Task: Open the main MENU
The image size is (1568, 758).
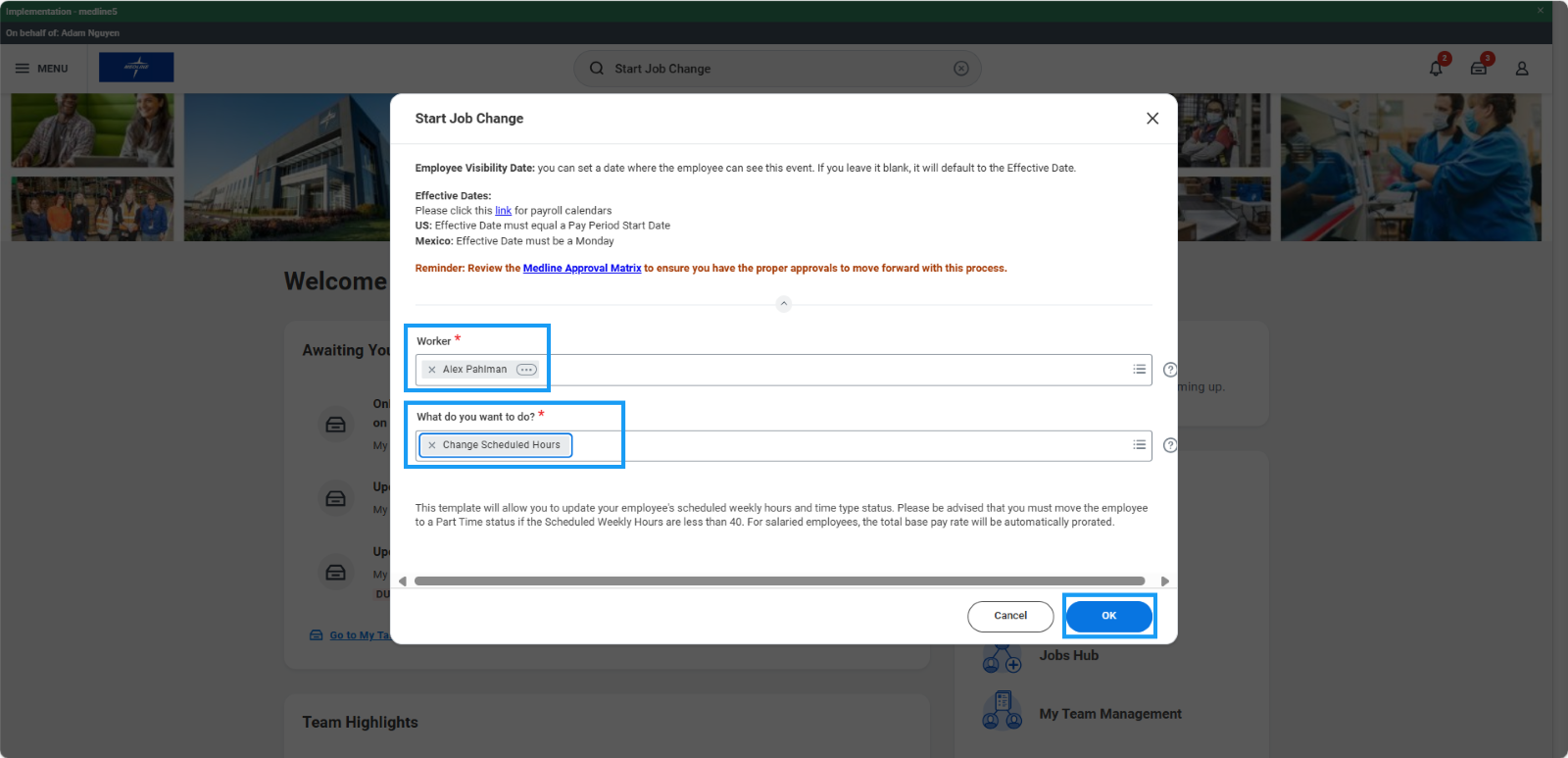Action: pyautogui.click(x=41, y=69)
